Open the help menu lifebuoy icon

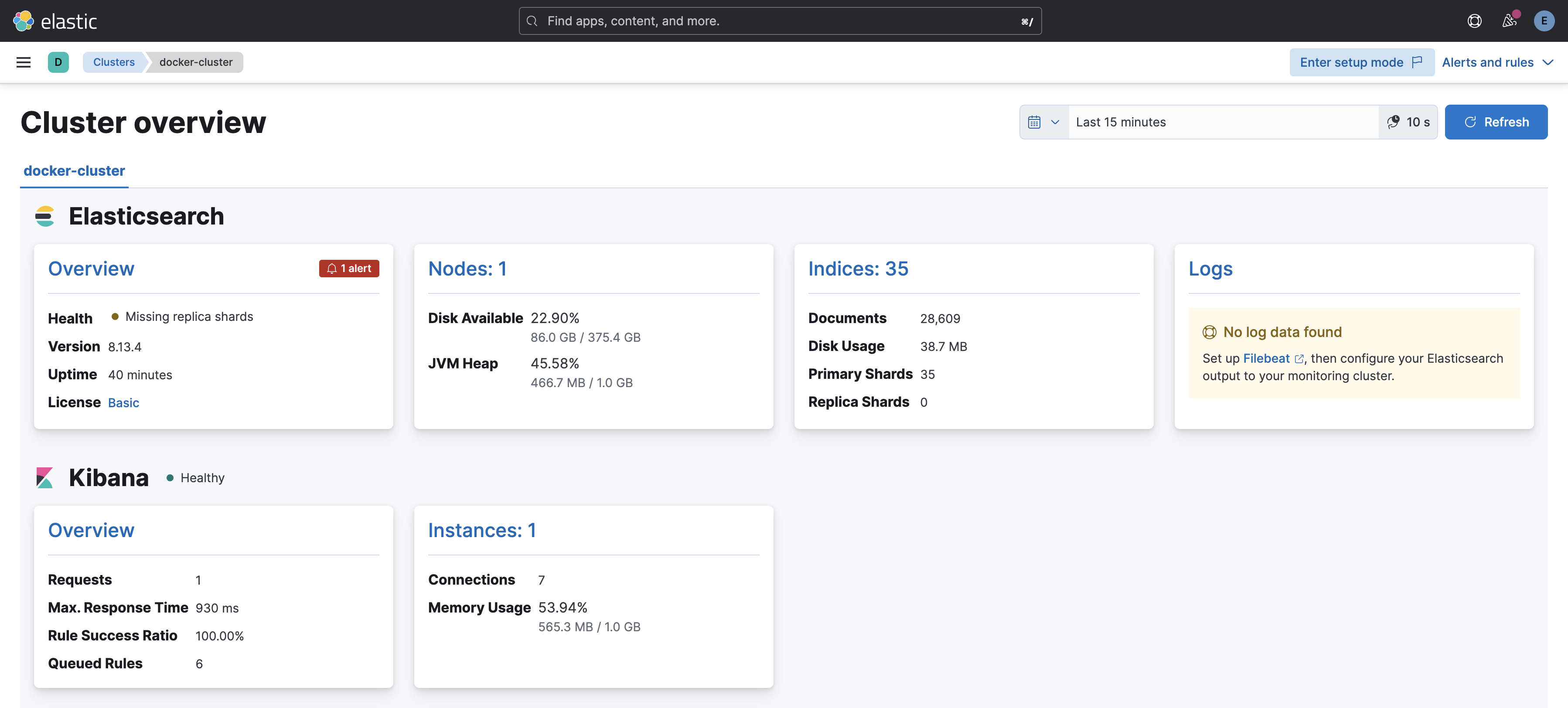point(1474,20)
